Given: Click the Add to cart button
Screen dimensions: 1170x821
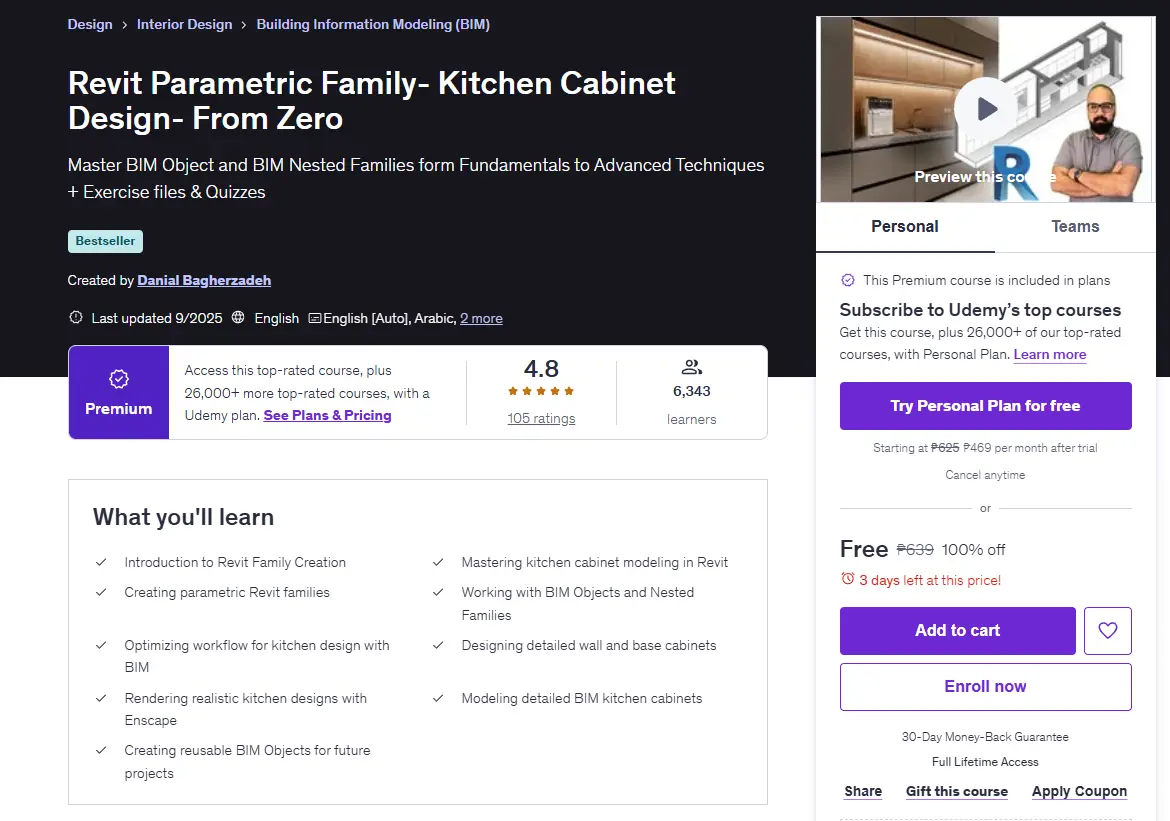Looking at the screenshot, I should click(x=957, y=631).
